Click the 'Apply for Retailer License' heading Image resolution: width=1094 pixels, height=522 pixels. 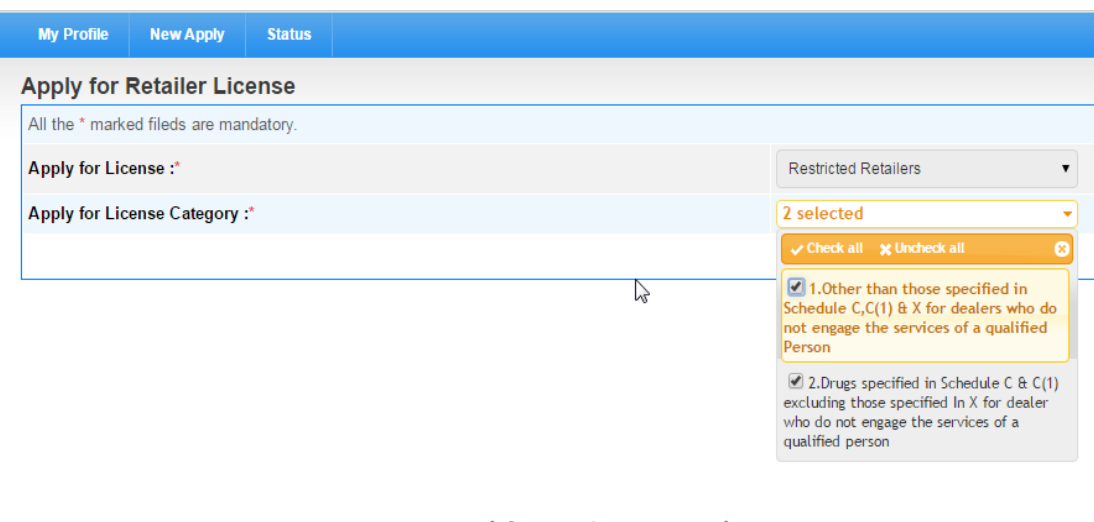tap(158, 86)
